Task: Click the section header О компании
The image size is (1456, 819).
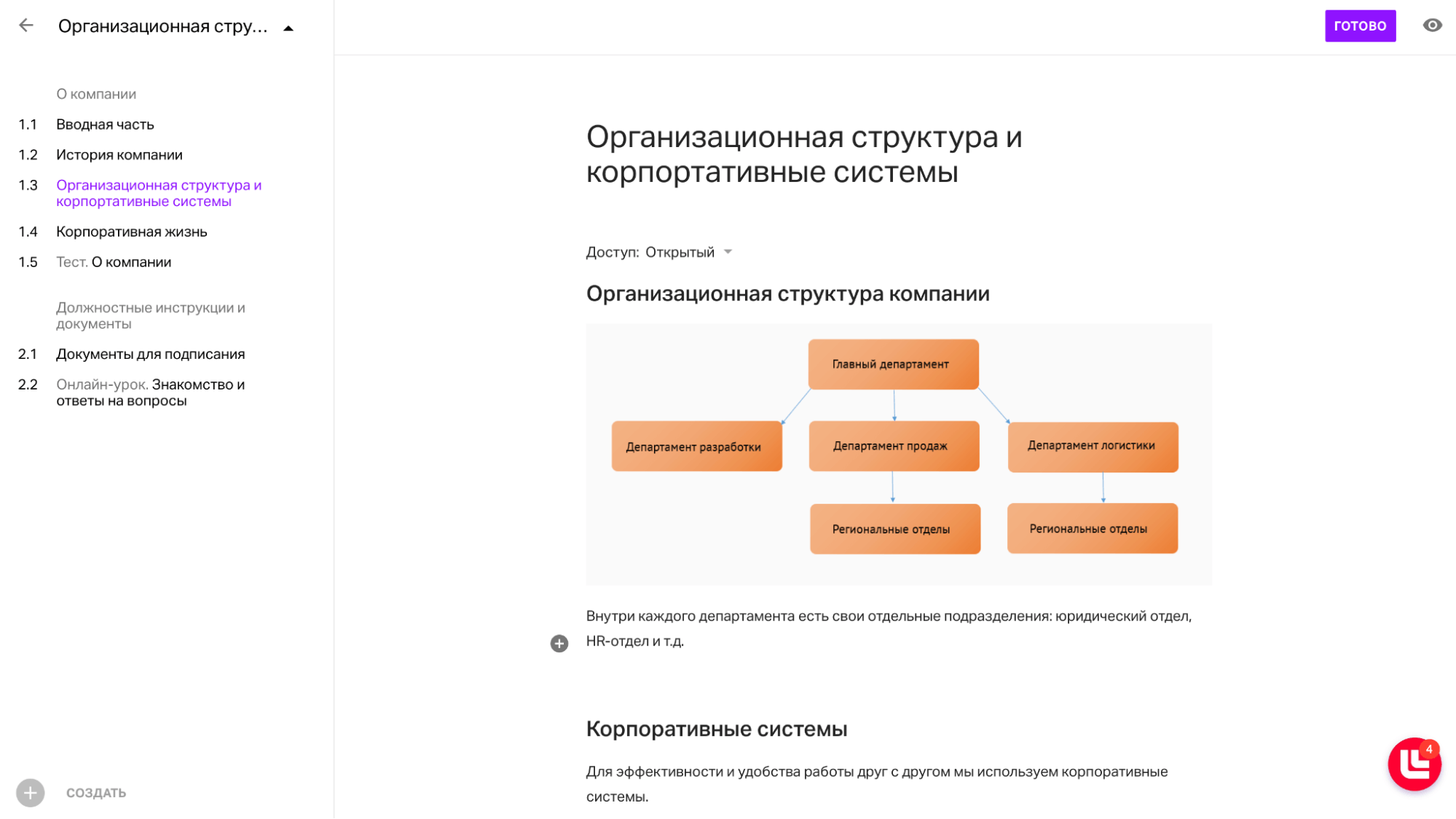Action: [x=96, y=94]
